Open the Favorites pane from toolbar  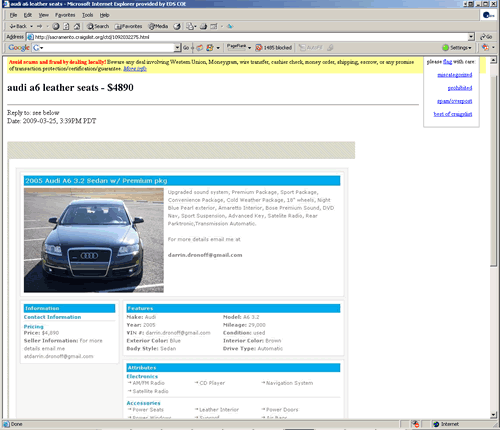click(x=128, y=26)
